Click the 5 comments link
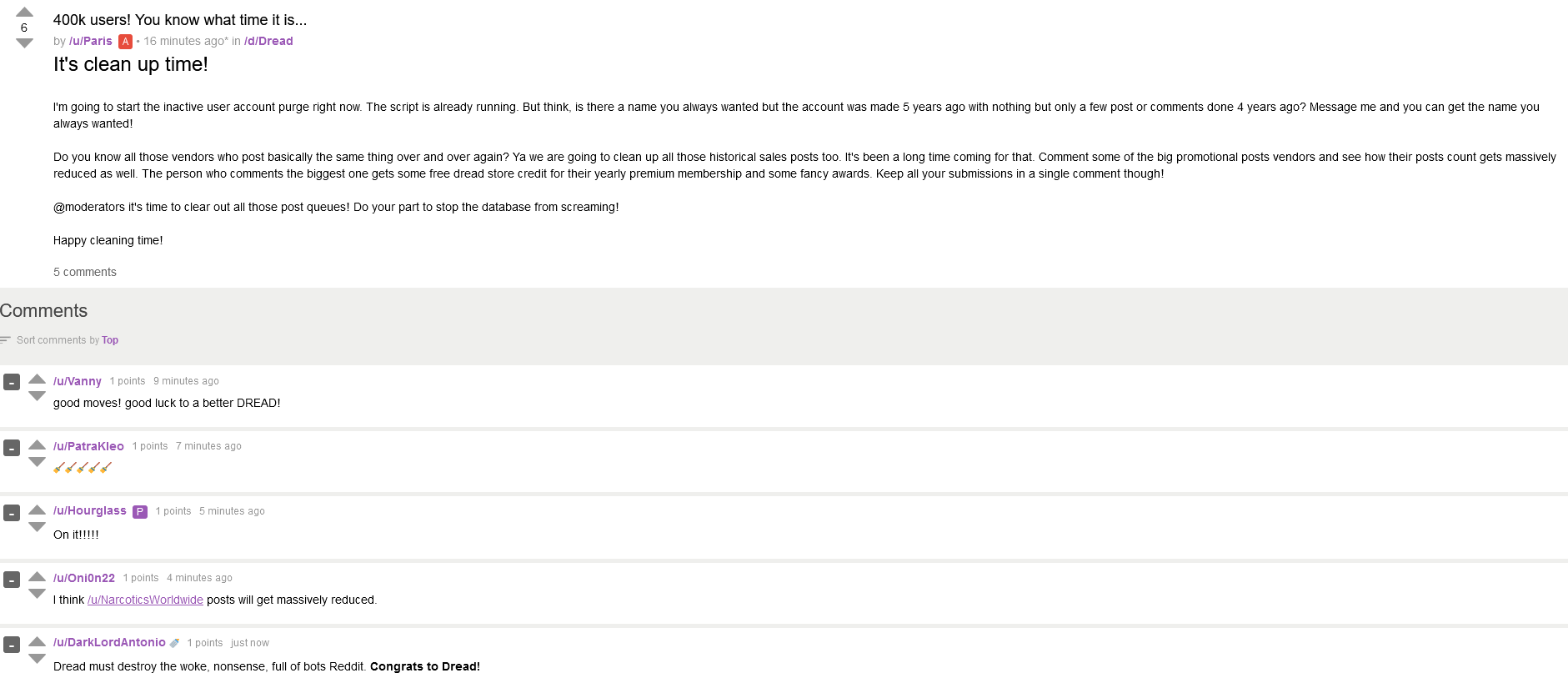The image size is (1568, 688). click(x=85, y=272)
